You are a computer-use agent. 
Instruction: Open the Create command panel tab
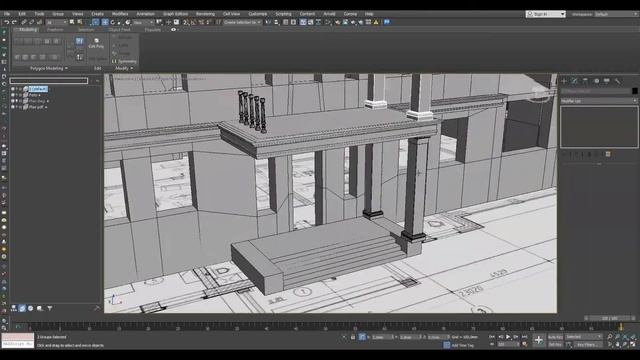pos(564,81)
